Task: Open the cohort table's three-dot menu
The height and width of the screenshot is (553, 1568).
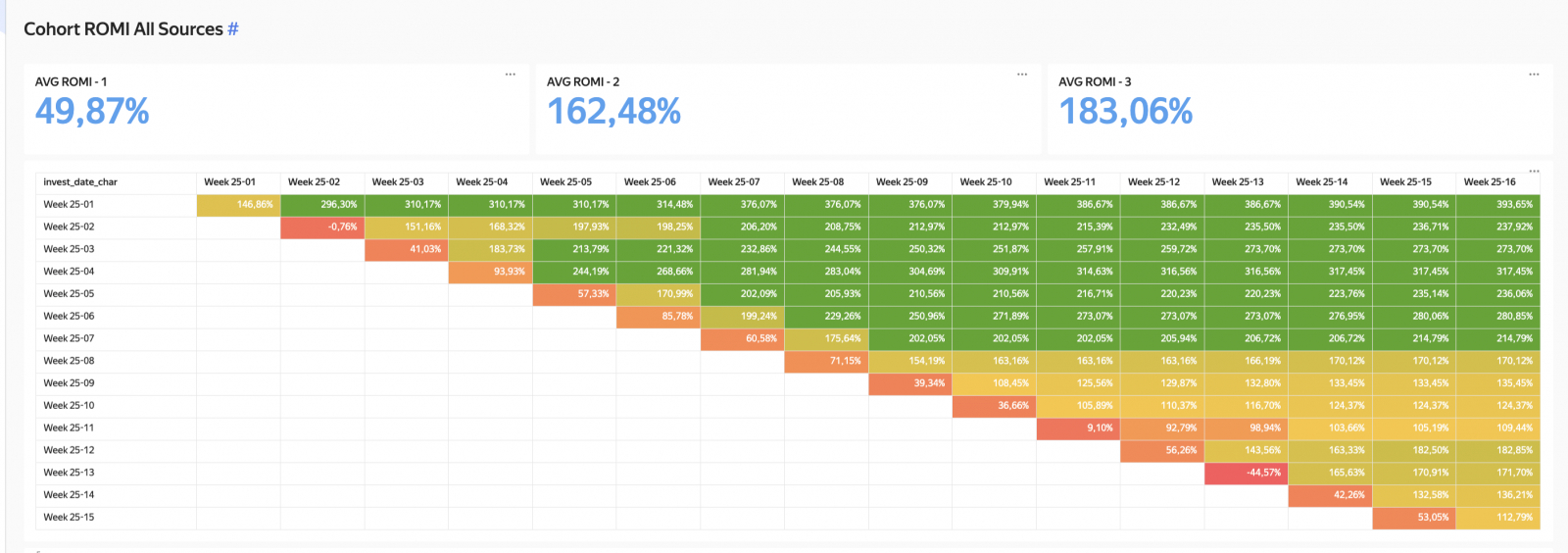Action: (x=1534, y=171)
